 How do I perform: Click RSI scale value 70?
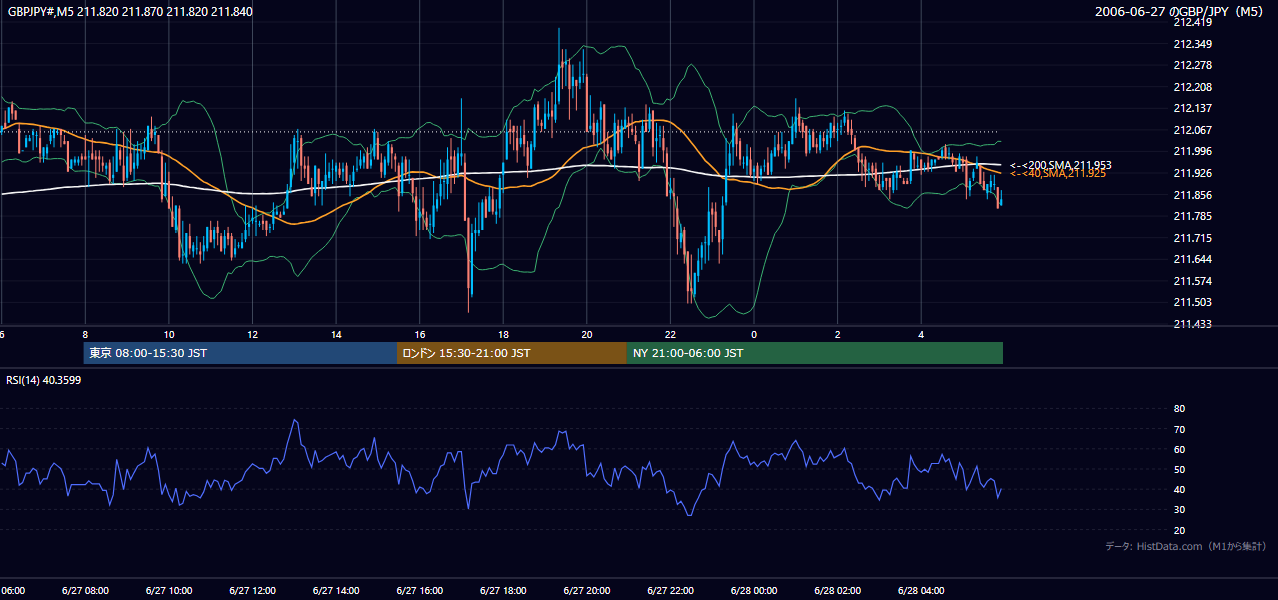(1180, 429)
